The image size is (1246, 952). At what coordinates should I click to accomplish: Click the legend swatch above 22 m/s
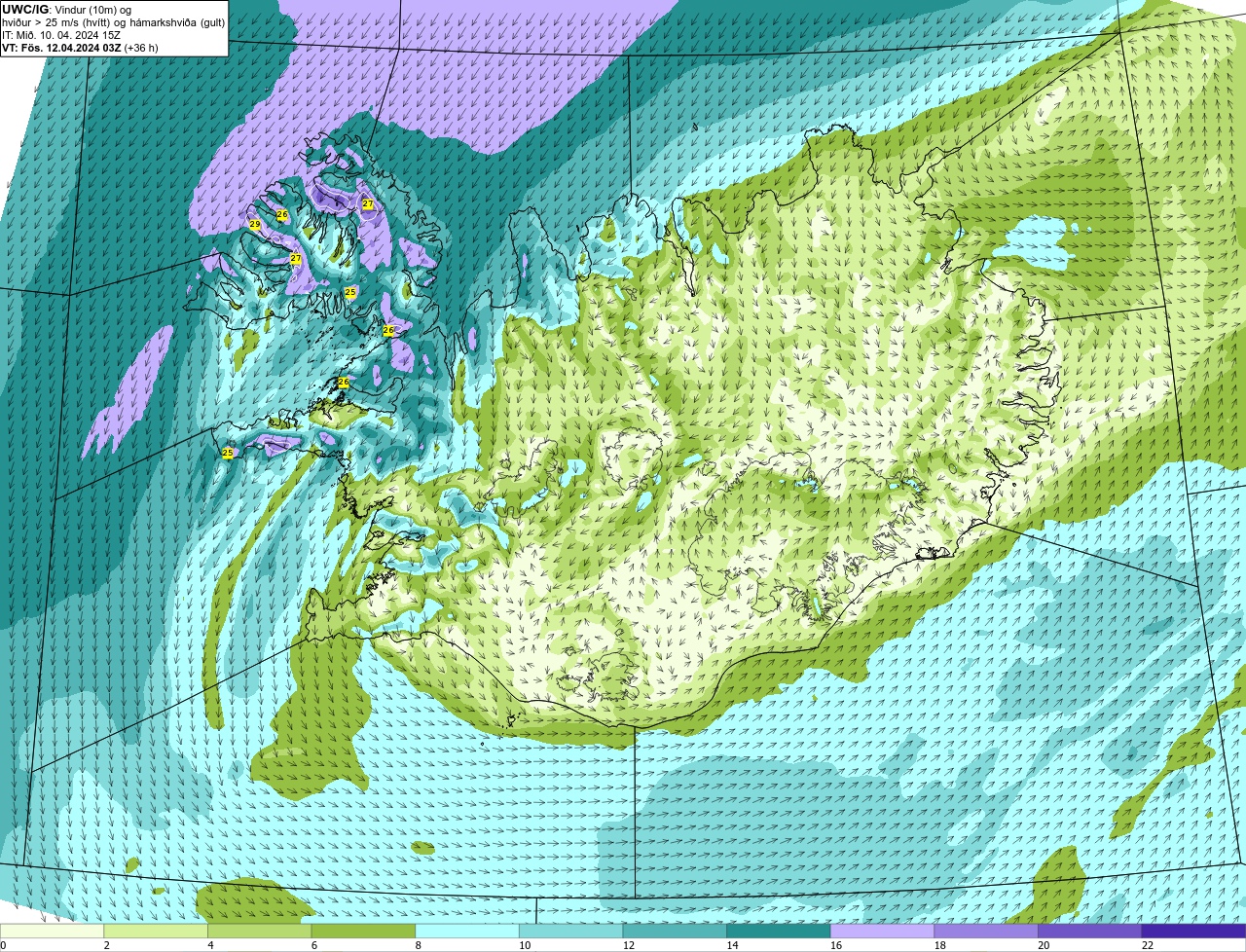[x=1193, y=932]
